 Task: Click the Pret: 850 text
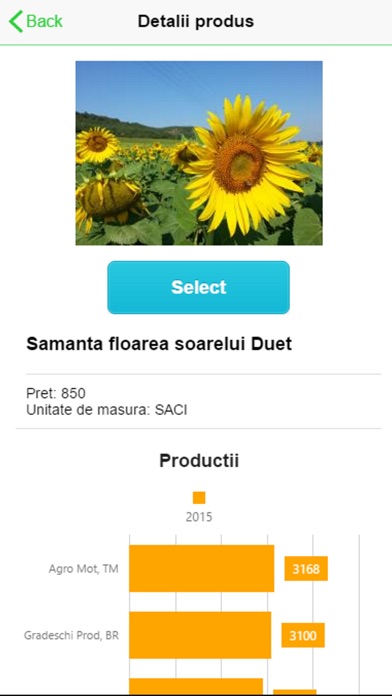56,393
